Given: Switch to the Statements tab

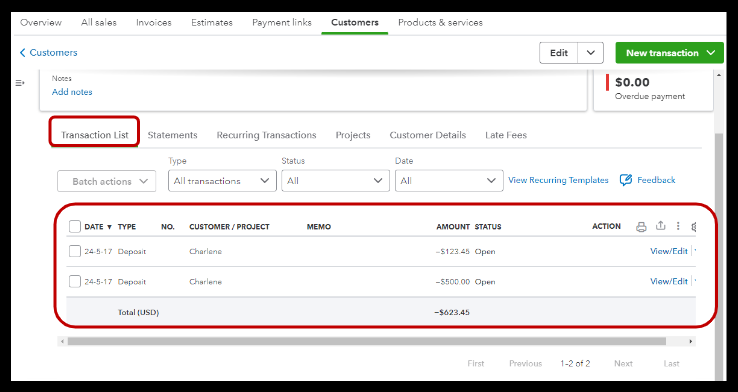Looking at the screenshot, I should click(172, 135).
